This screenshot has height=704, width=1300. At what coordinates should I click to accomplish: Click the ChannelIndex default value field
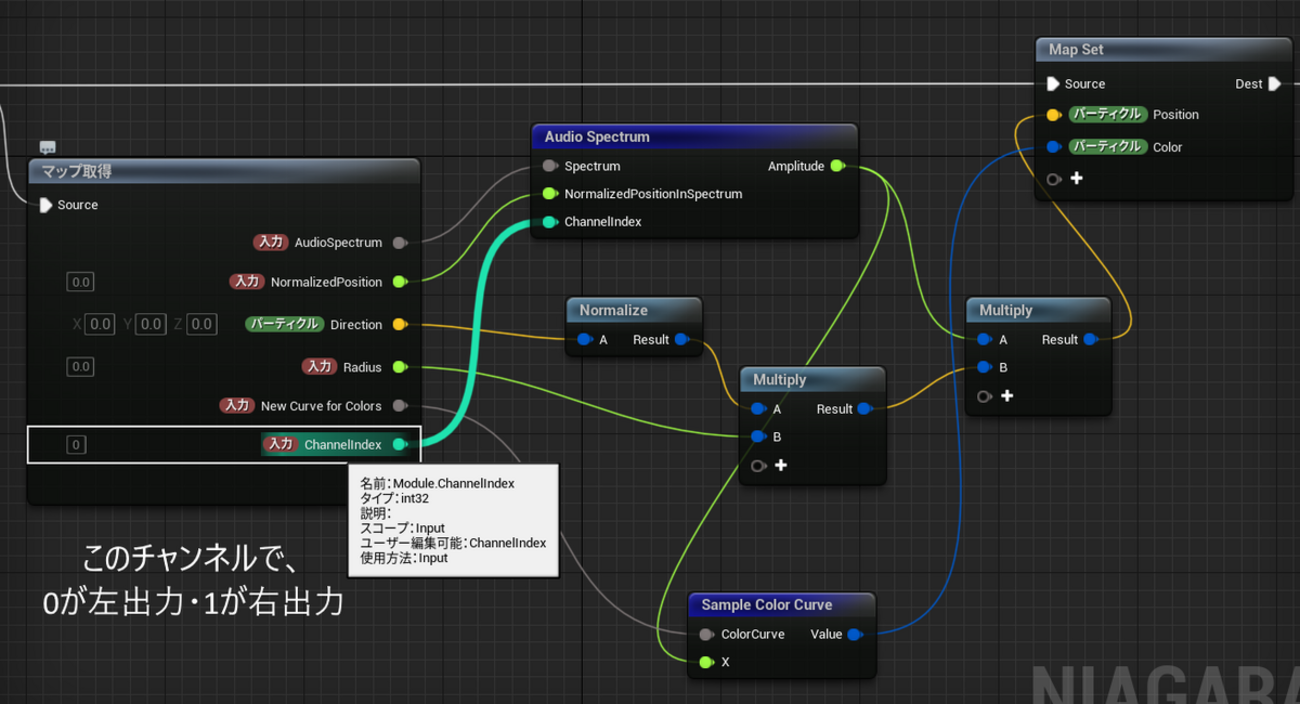[x=76, y=444]
